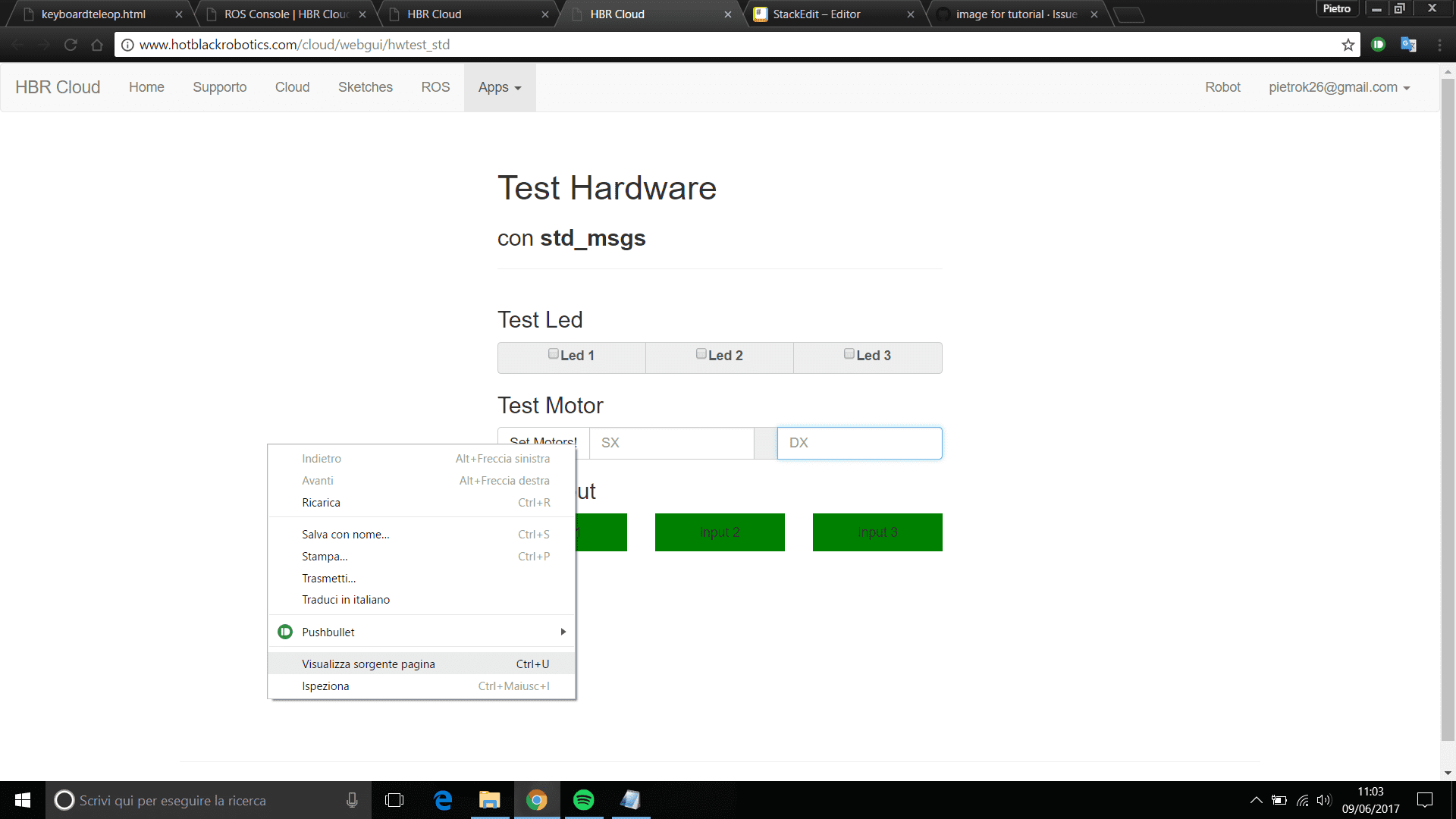The height and width of the screenshot is (819, 1456).
Task: Expand the Apps dropdown in navbar
Action: click(x=500, y=87)
